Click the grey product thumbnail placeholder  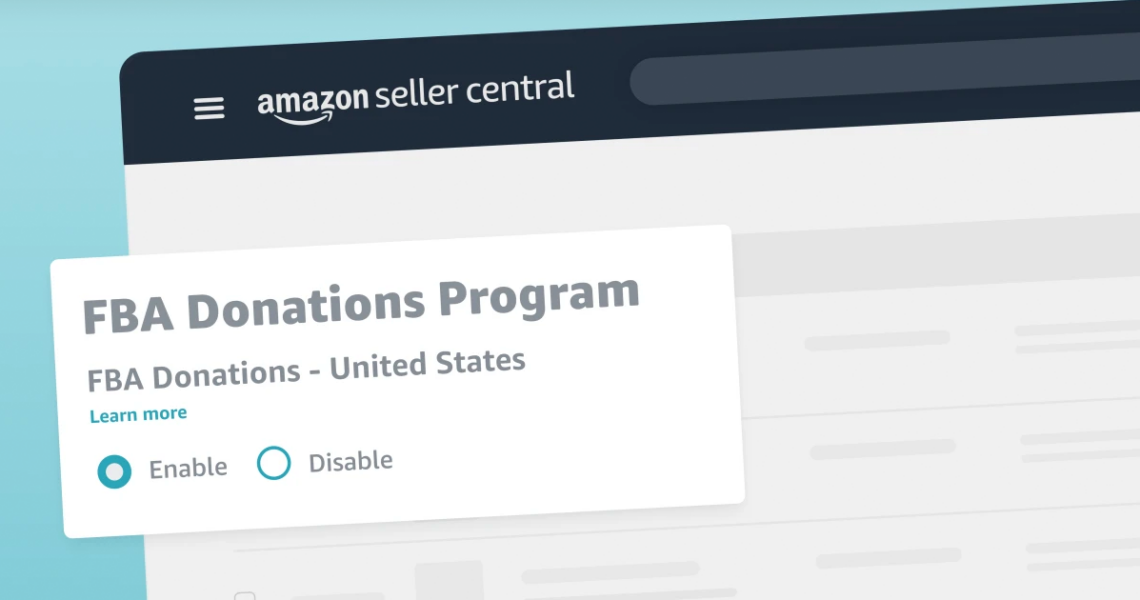coord(449,582)
